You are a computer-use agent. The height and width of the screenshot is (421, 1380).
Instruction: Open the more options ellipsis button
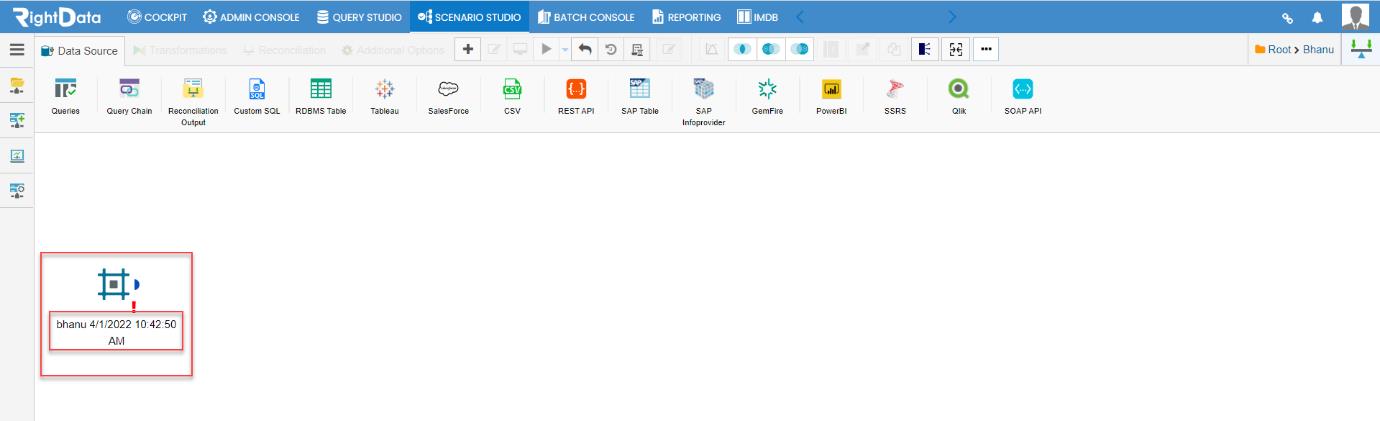pyautogui.click(x=986, y=50)
